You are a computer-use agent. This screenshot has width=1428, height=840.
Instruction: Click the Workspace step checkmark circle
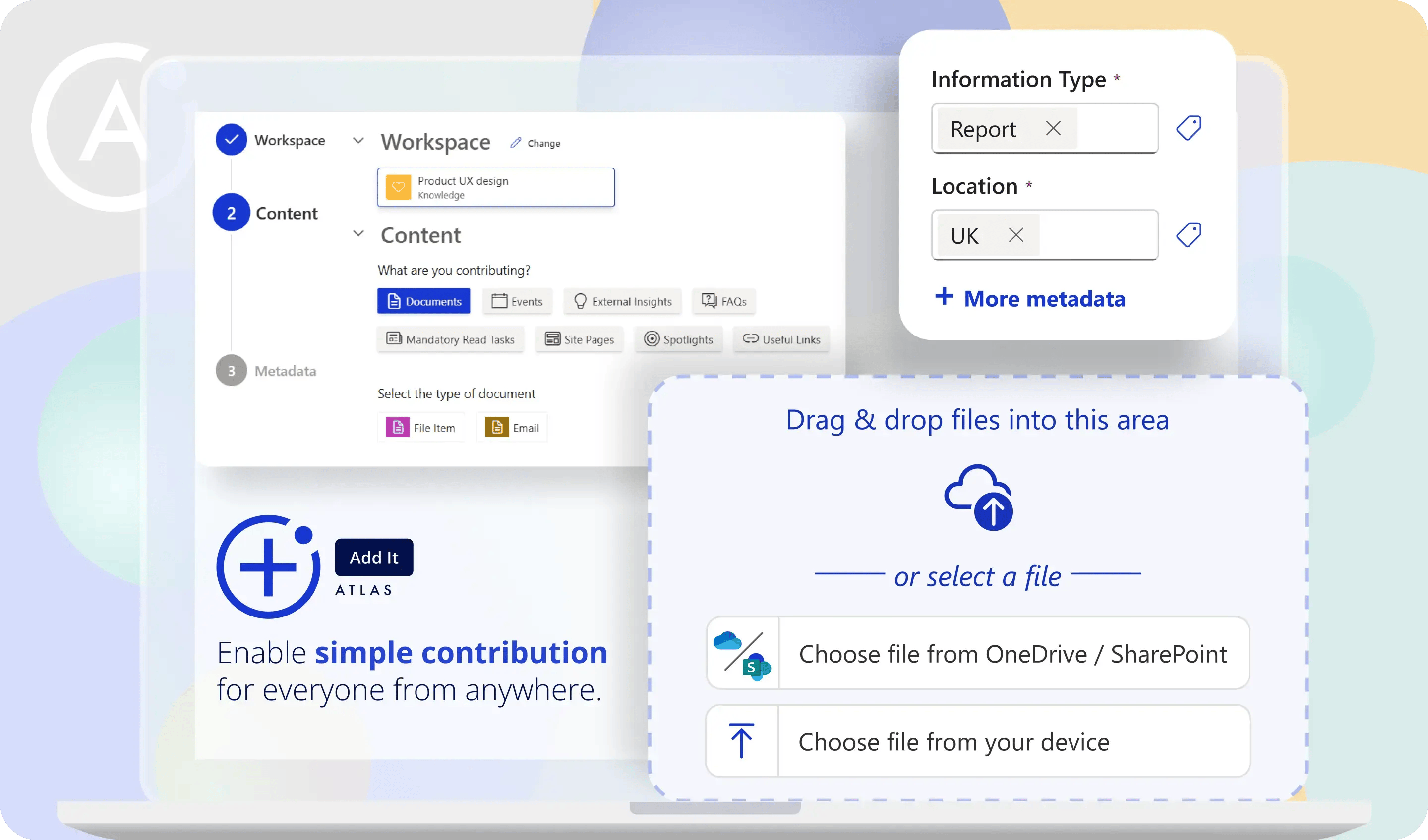tap(231, 139)
